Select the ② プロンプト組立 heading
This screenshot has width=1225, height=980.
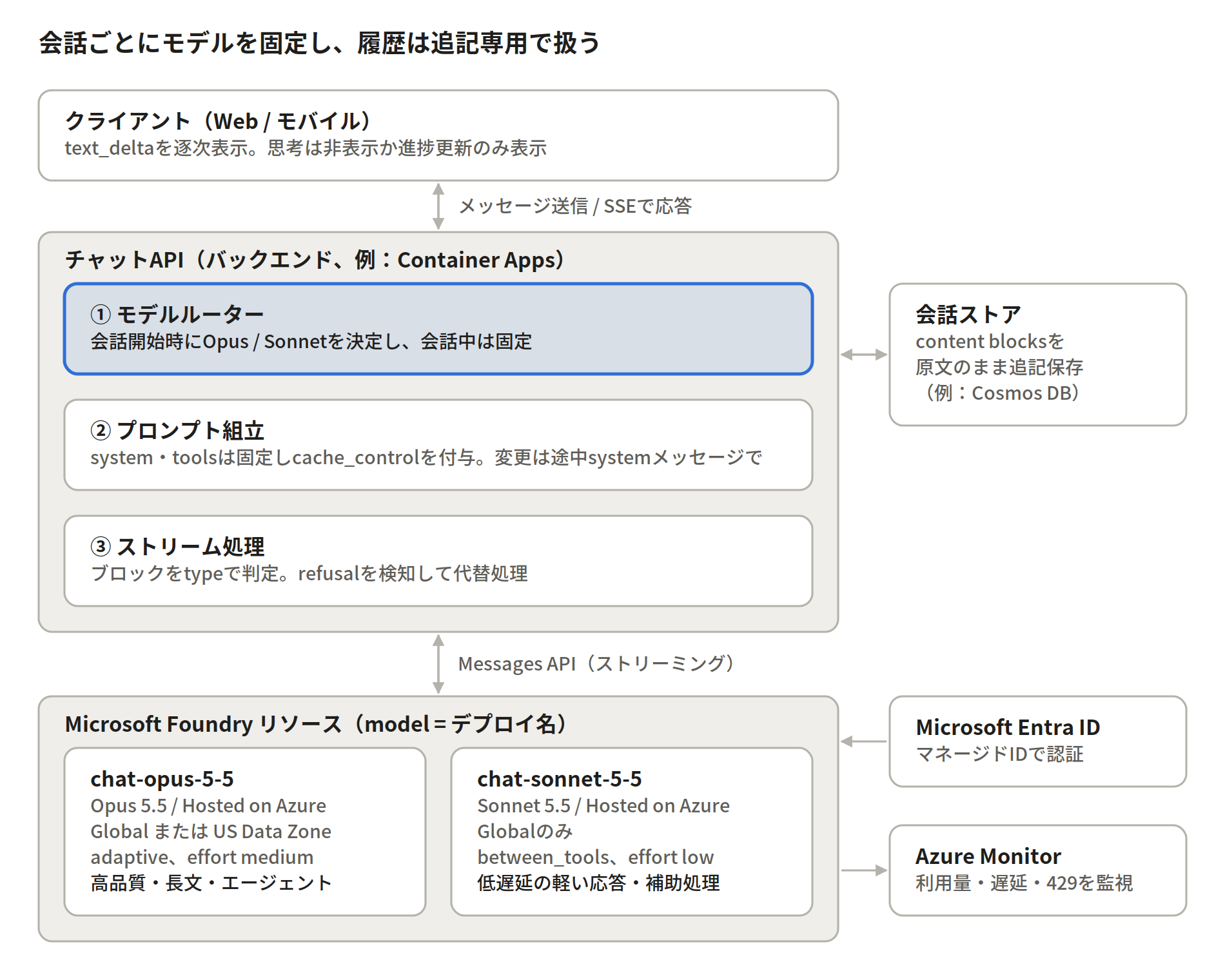(x=177, y=431)
